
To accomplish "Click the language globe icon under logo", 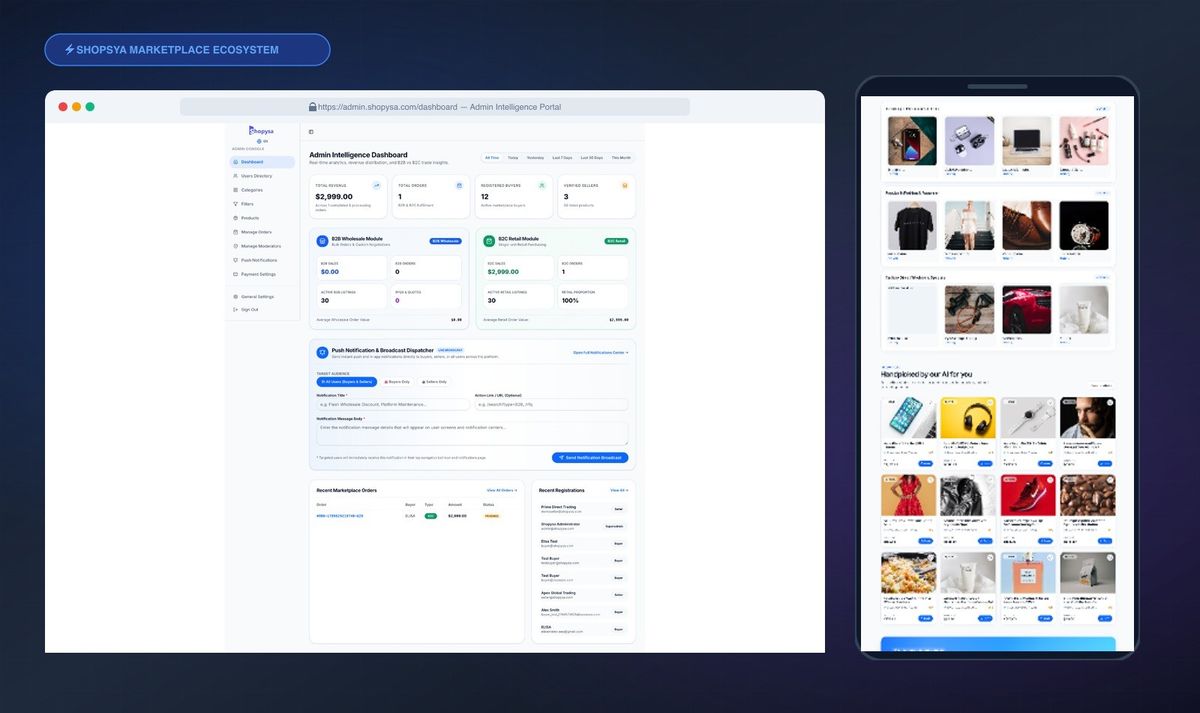I will (x=259, y=141).
